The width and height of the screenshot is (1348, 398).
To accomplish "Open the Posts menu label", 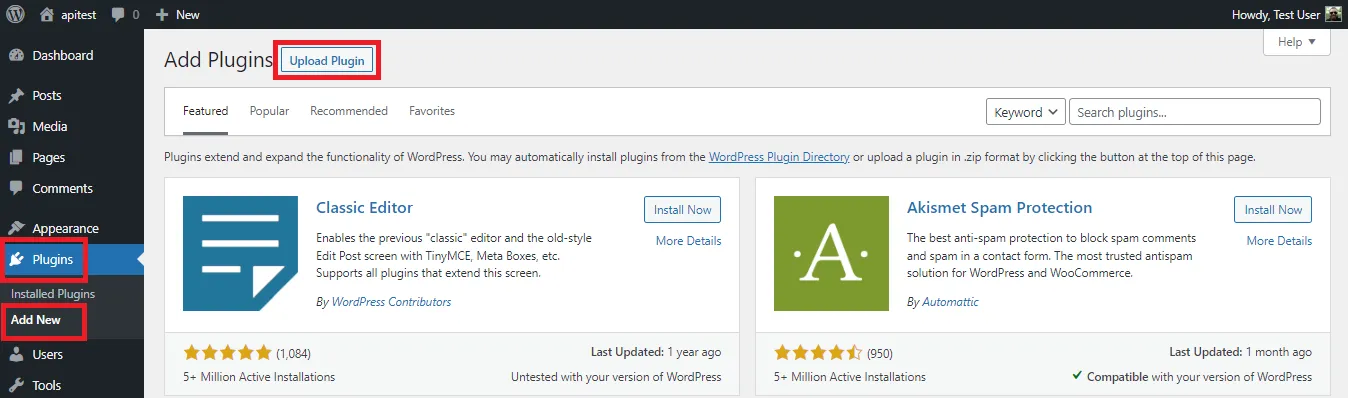I will click(47, 96).
